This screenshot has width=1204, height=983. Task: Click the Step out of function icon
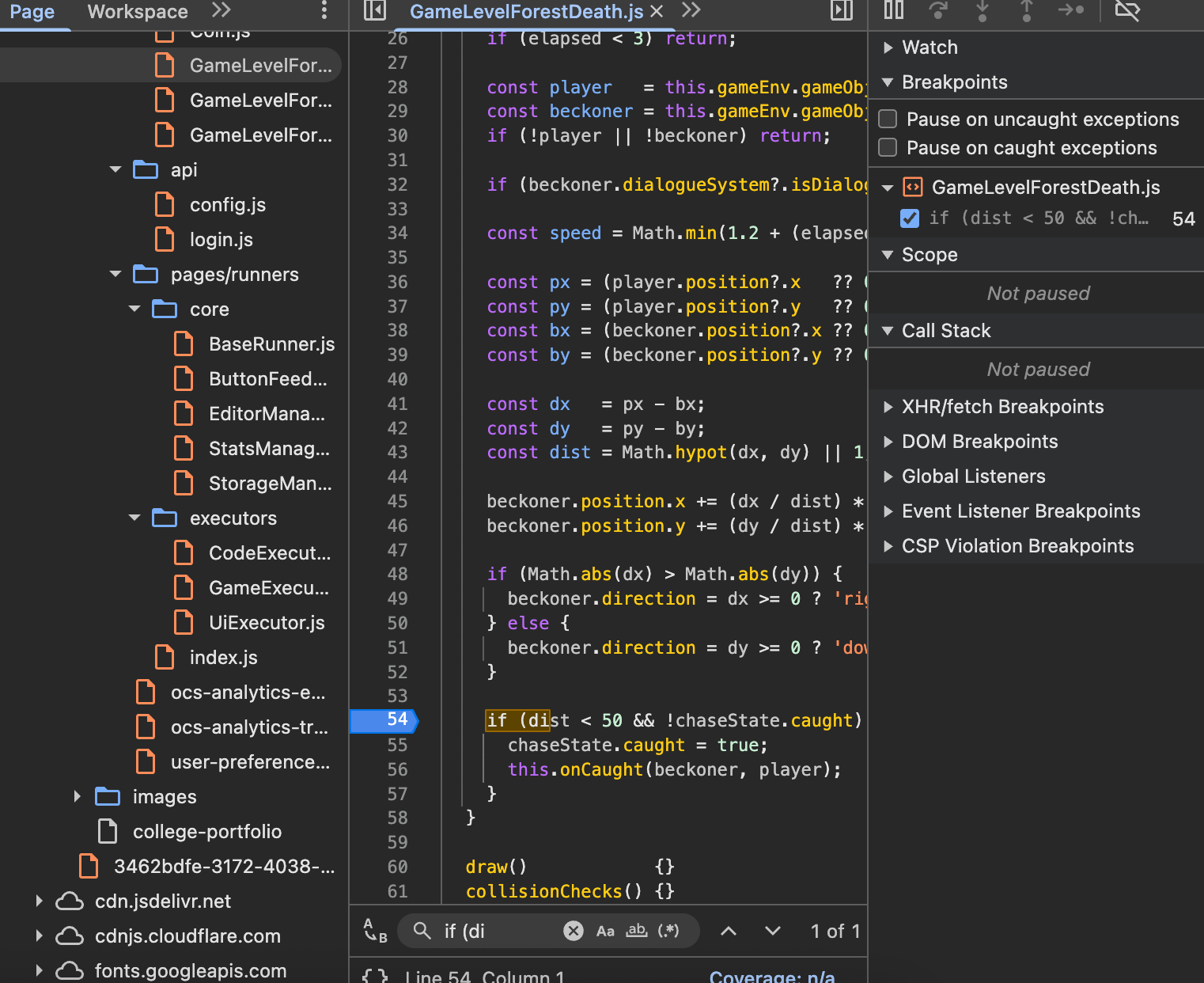(1027, 9)
